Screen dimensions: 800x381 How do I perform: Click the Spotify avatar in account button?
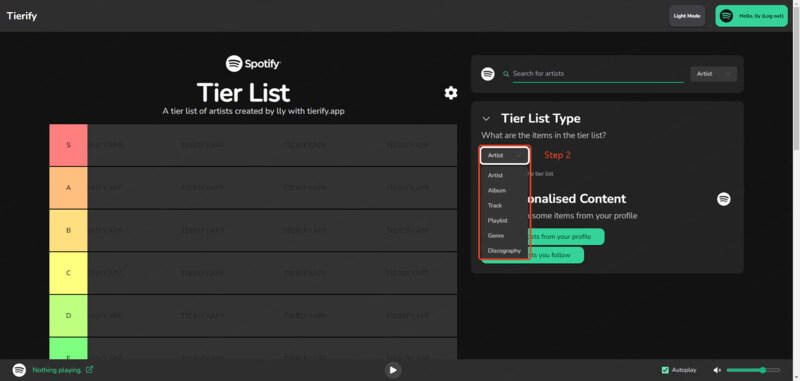pos(726,16)
